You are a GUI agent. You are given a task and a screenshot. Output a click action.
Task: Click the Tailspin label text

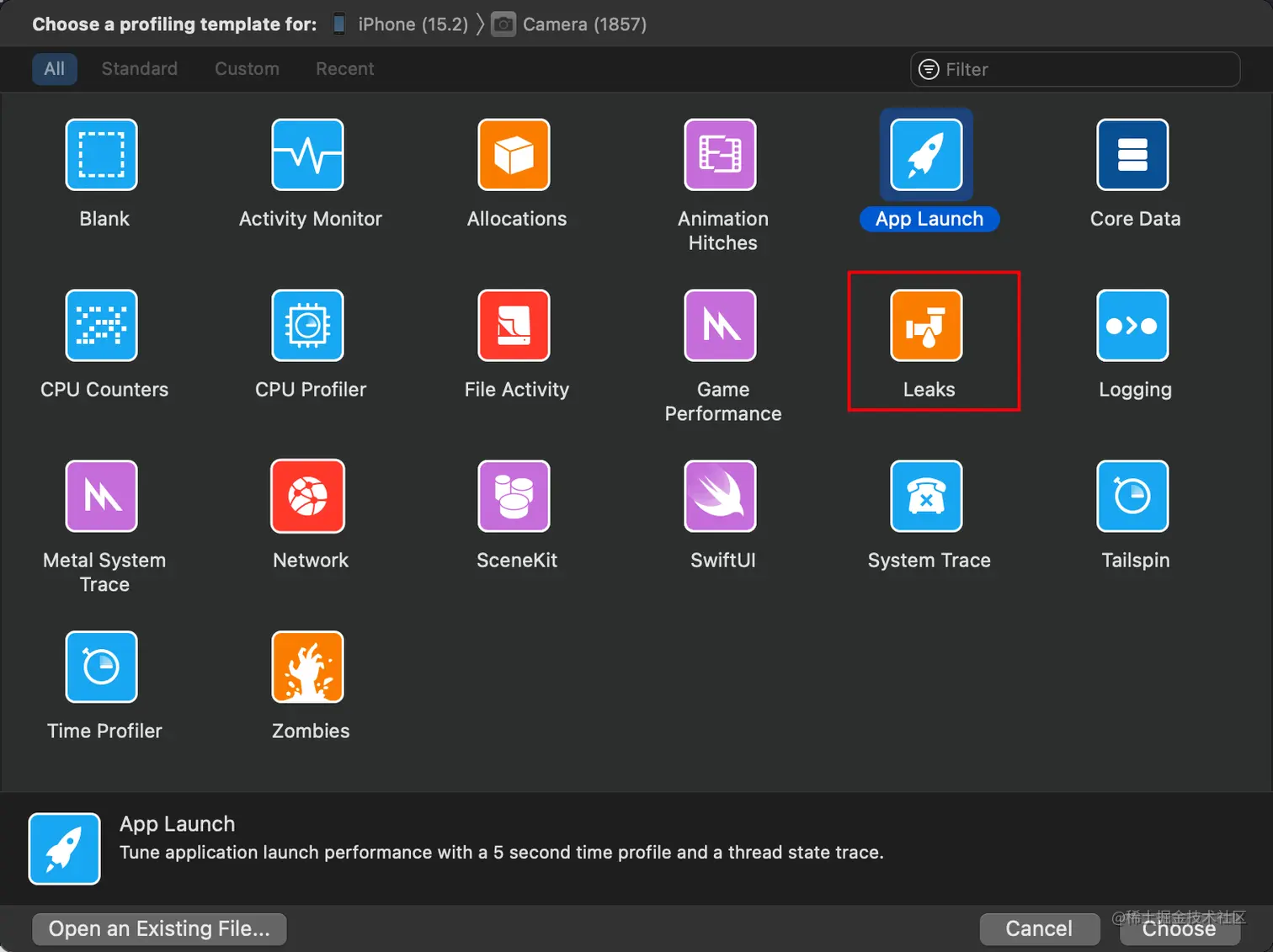(1136, 561)
